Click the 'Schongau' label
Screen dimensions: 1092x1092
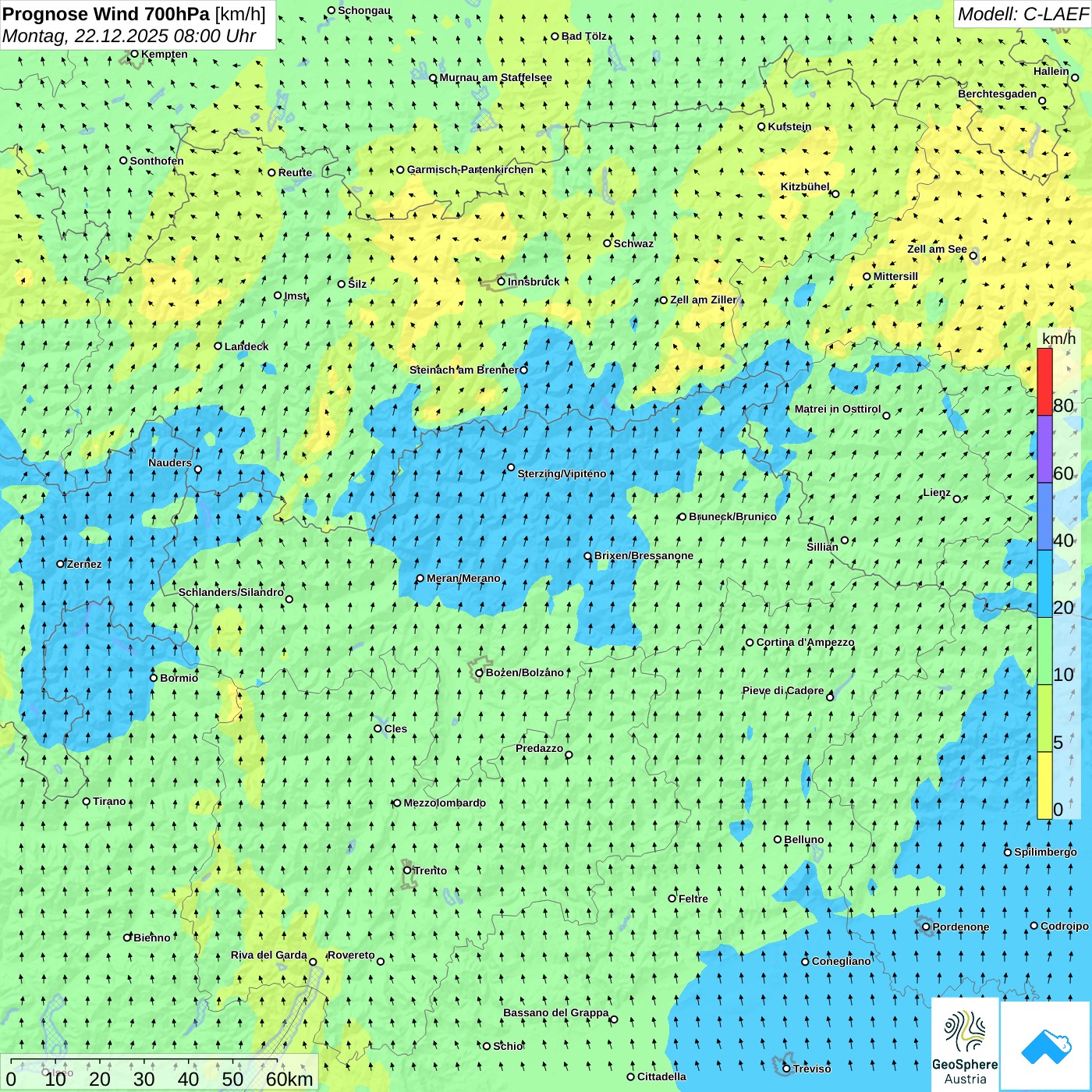(x=364, y=10)
